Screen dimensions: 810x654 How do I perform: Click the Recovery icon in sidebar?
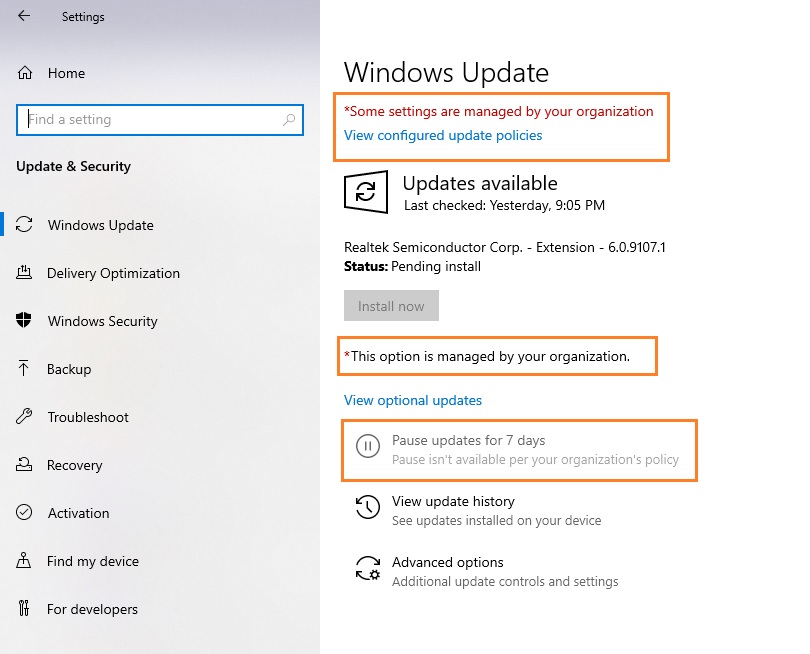24,464
